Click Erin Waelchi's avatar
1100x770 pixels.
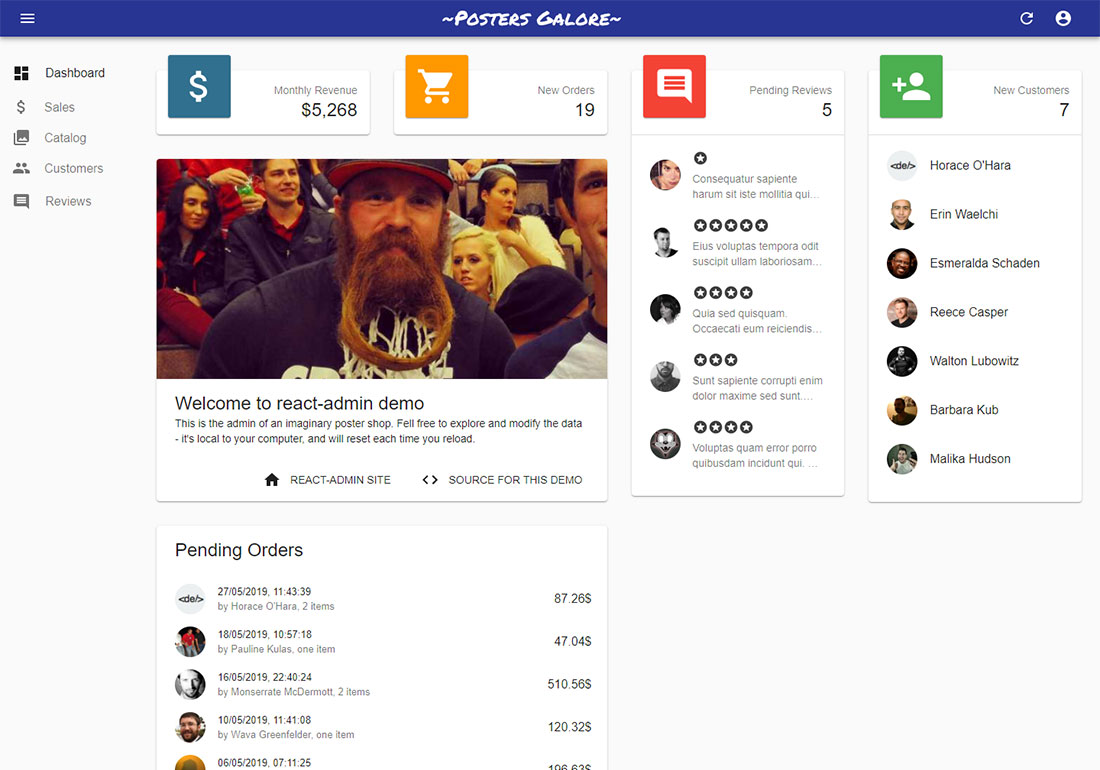tap(902, 215)
